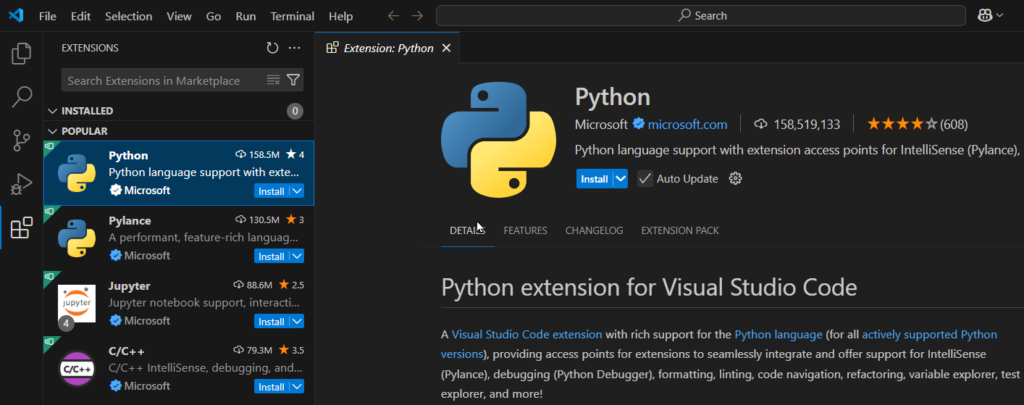Open install options dropdown on Python details page
This screenshot has width=1024, height=405.
point(620,179)
